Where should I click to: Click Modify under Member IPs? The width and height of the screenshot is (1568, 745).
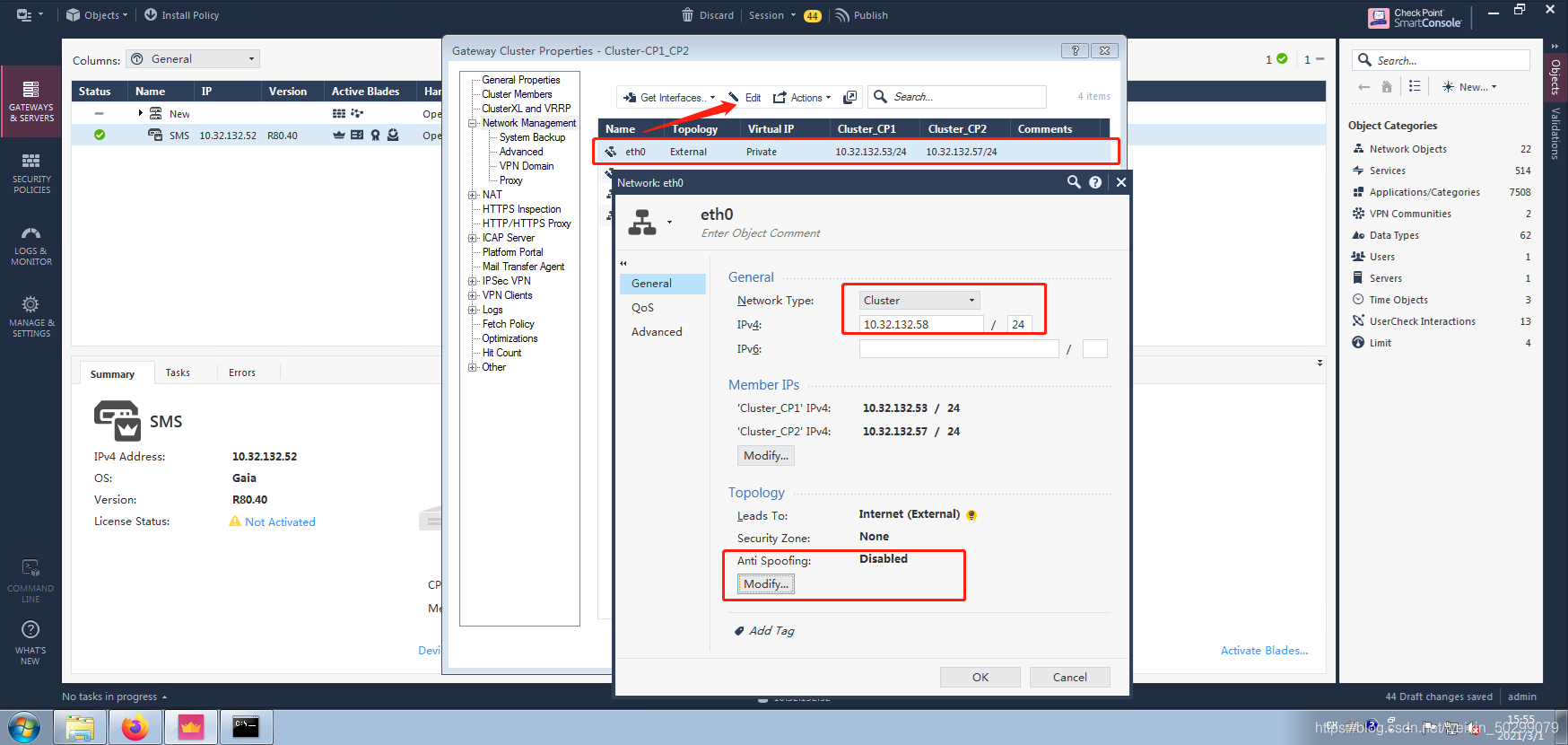(x=765, y=456)
